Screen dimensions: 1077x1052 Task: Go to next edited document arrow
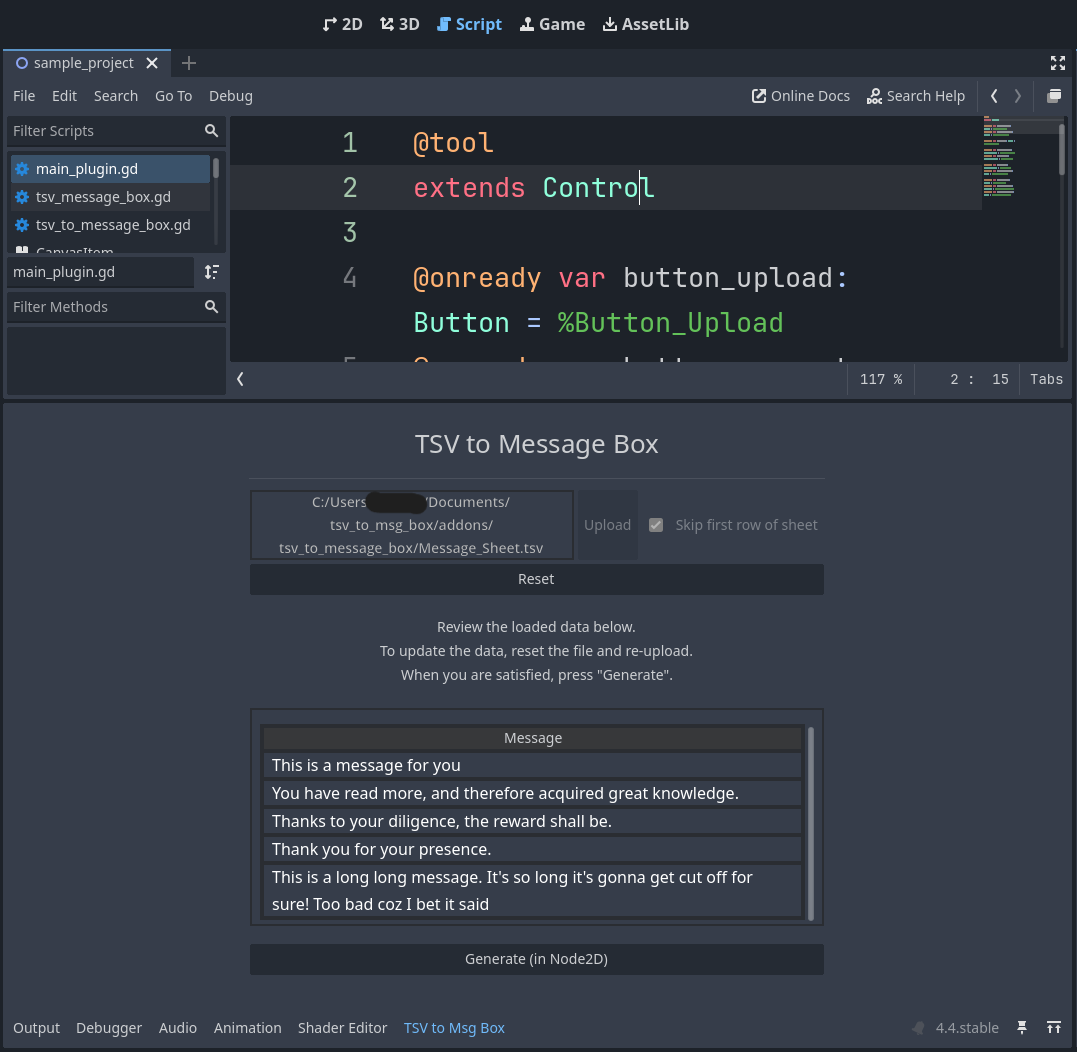1018,96
